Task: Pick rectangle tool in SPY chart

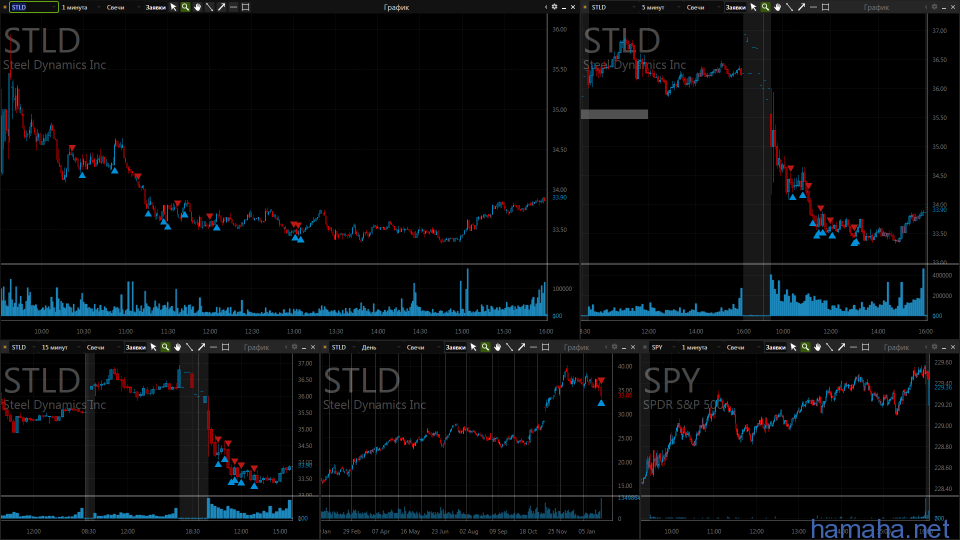Action: pos(866,347)
